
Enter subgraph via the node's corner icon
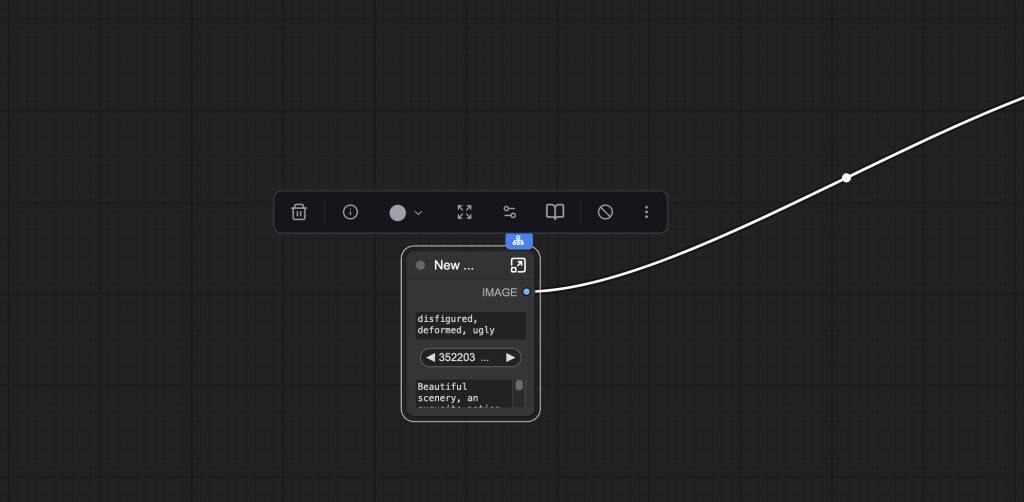pyautogui.click(x=518, y=265)
